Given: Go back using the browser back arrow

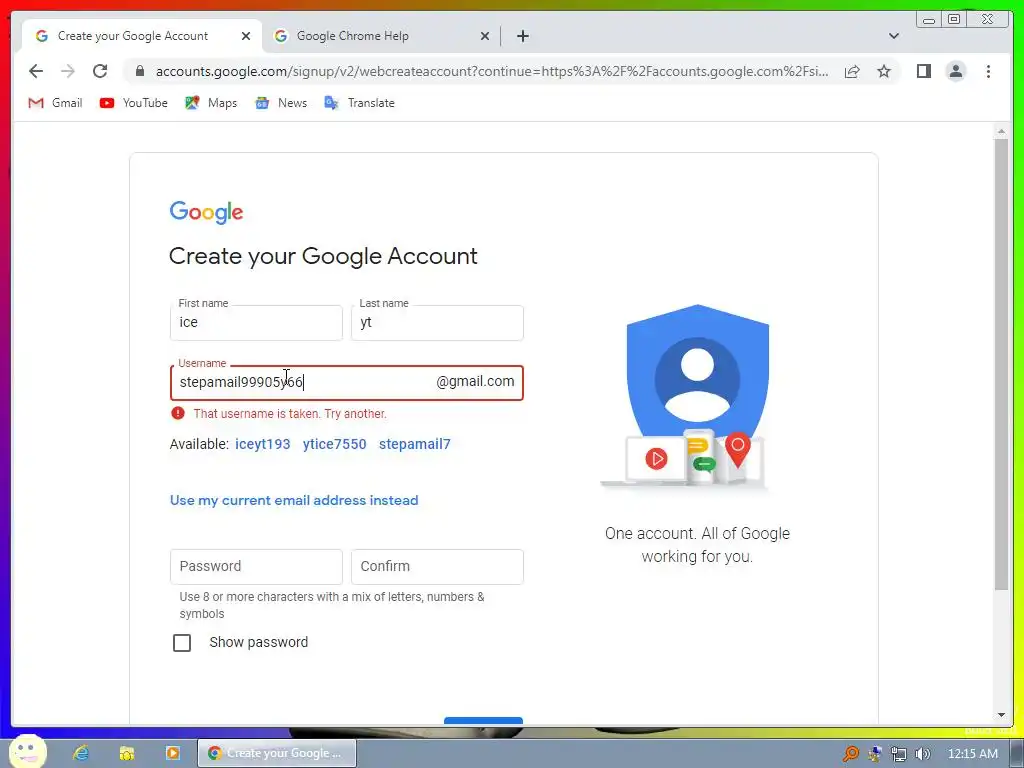Looking at the screenshot, I should click(x=36, y=71).
